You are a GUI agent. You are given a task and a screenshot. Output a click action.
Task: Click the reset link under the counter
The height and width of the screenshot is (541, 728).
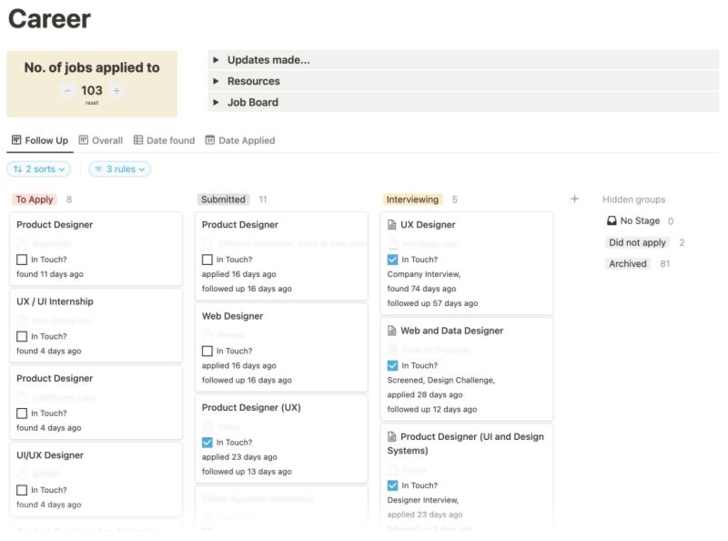click(92, 103)
